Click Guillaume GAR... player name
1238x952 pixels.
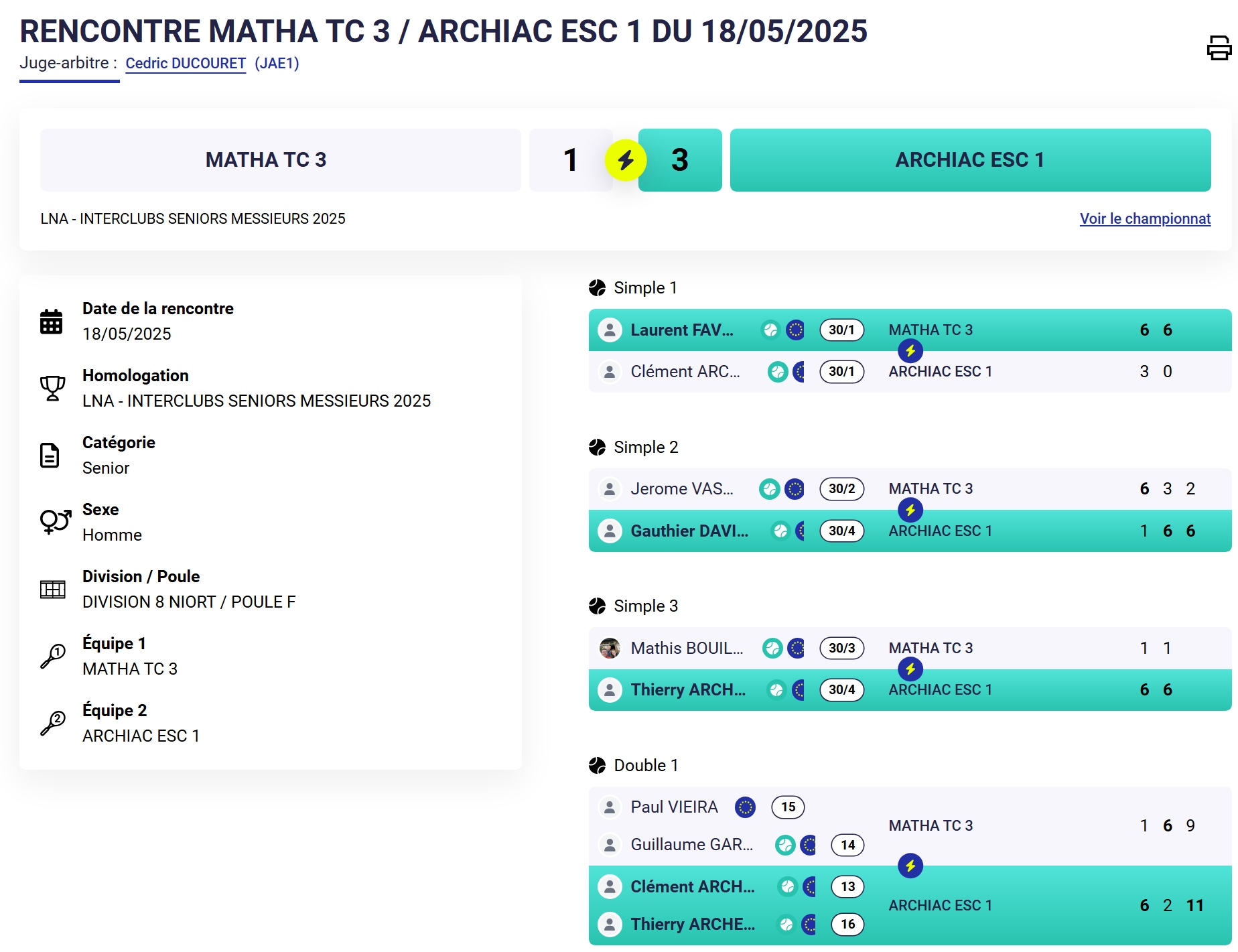(691, 845)
